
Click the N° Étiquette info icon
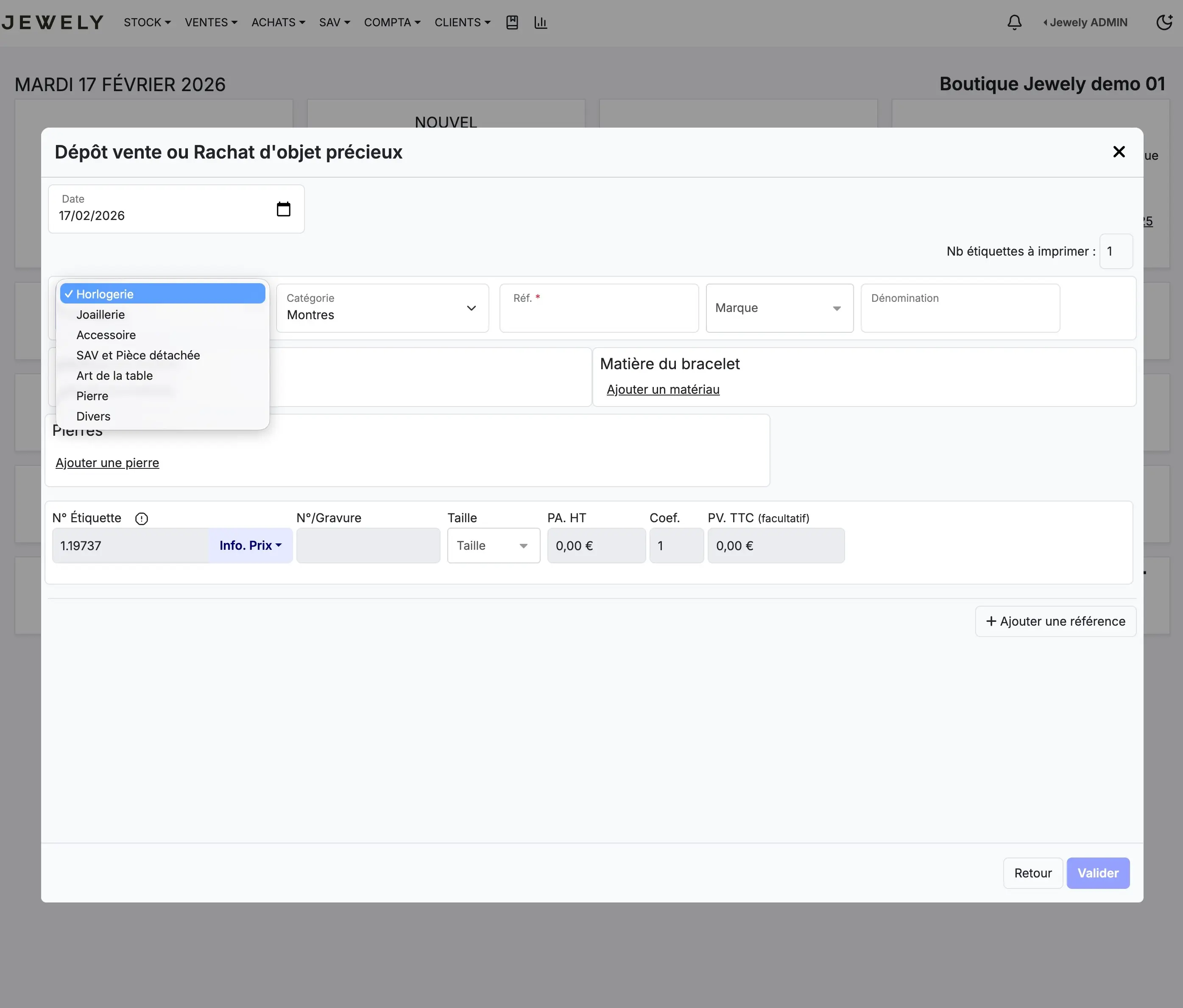pos(142,518)
